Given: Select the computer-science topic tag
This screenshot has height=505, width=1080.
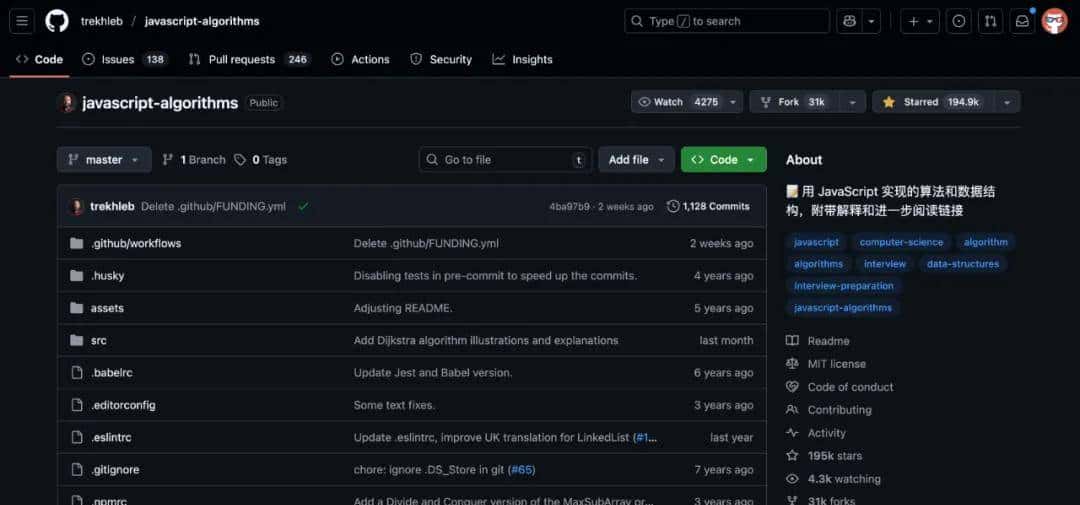Looking at the screenshot, I should pyautogui.click(x=902, y=243).
